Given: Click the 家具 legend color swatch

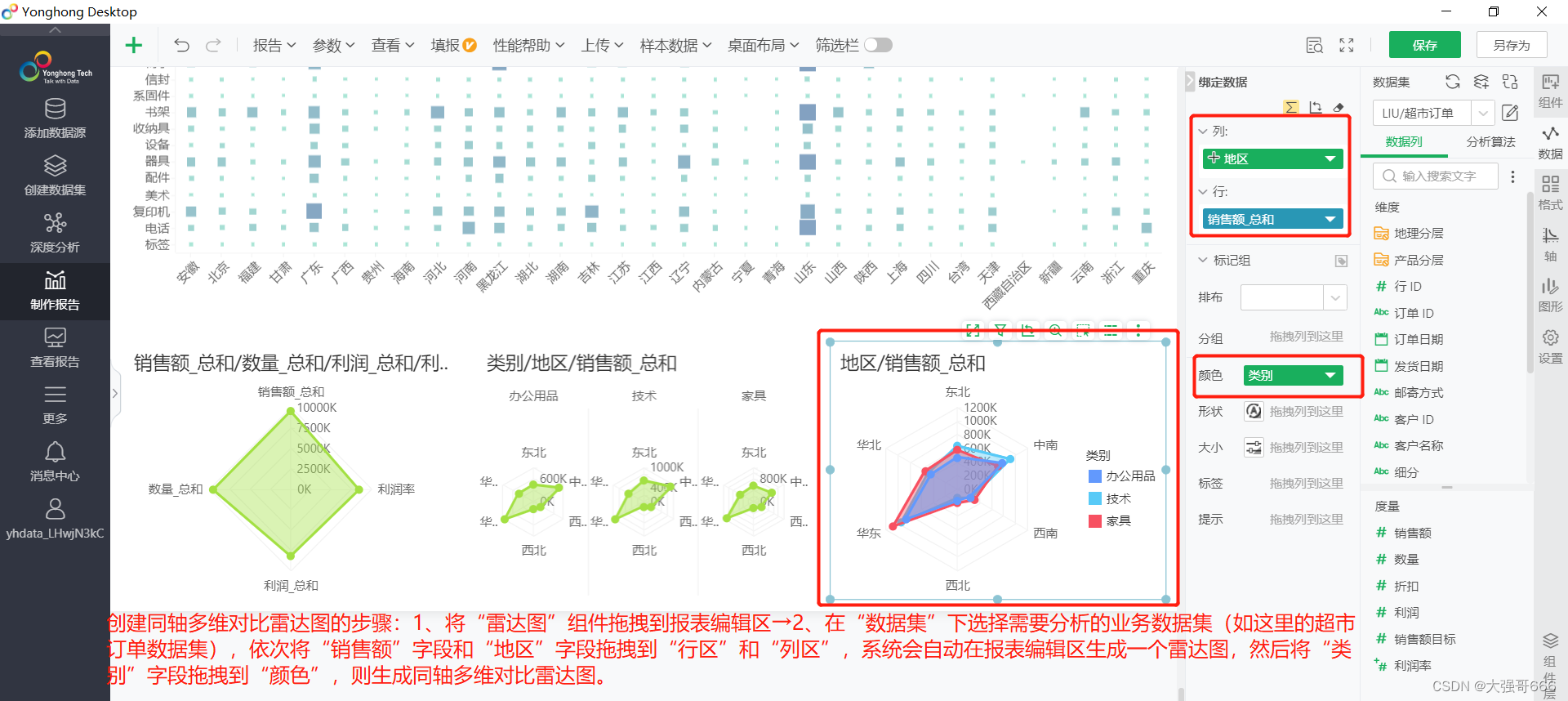Looking at the screenshot, I should click(1095, 520).
